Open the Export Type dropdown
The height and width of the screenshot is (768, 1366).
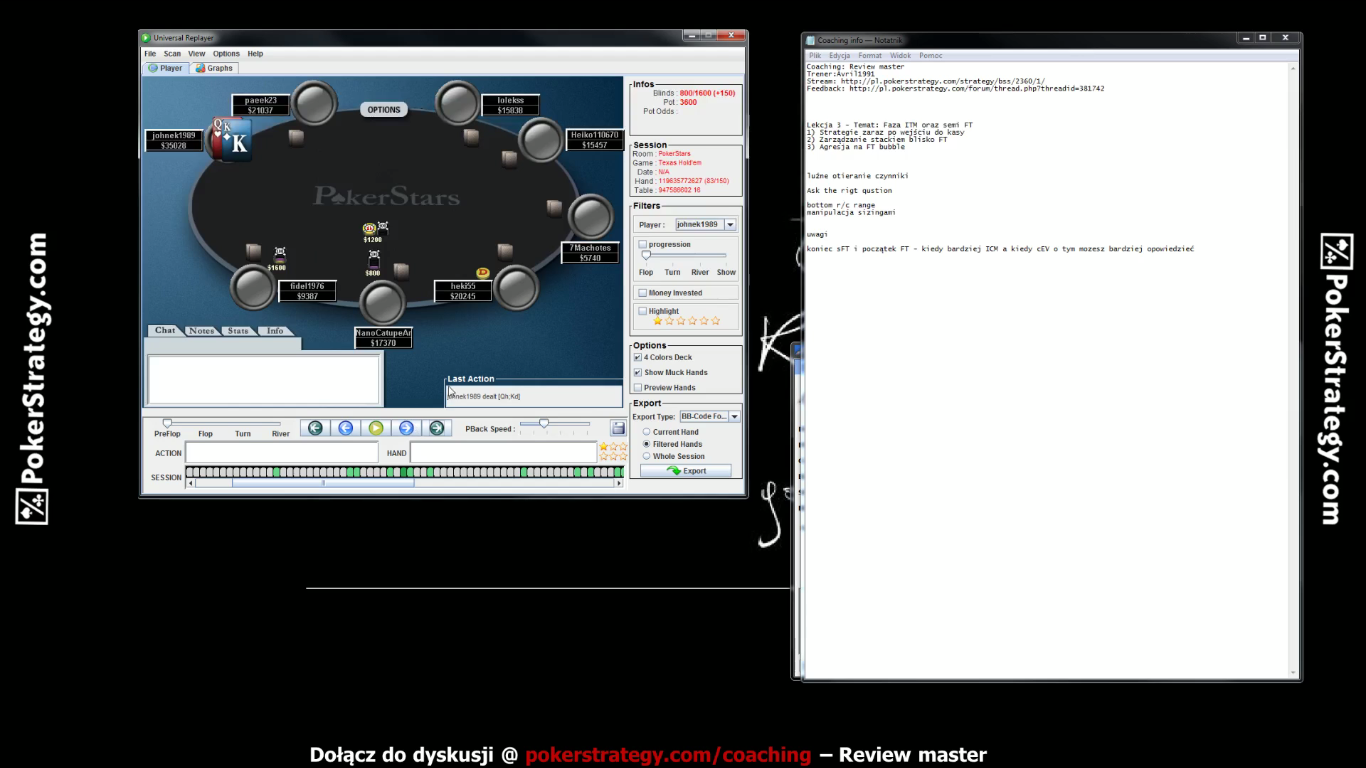pyautogui.click(x=734, y=416)
